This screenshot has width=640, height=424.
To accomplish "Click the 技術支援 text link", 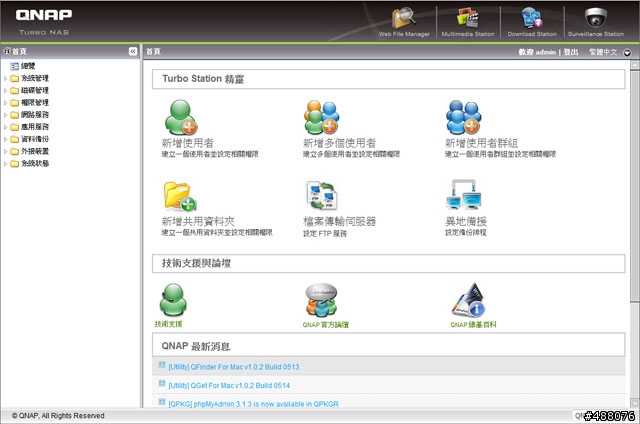I will (x=168, y=324).
